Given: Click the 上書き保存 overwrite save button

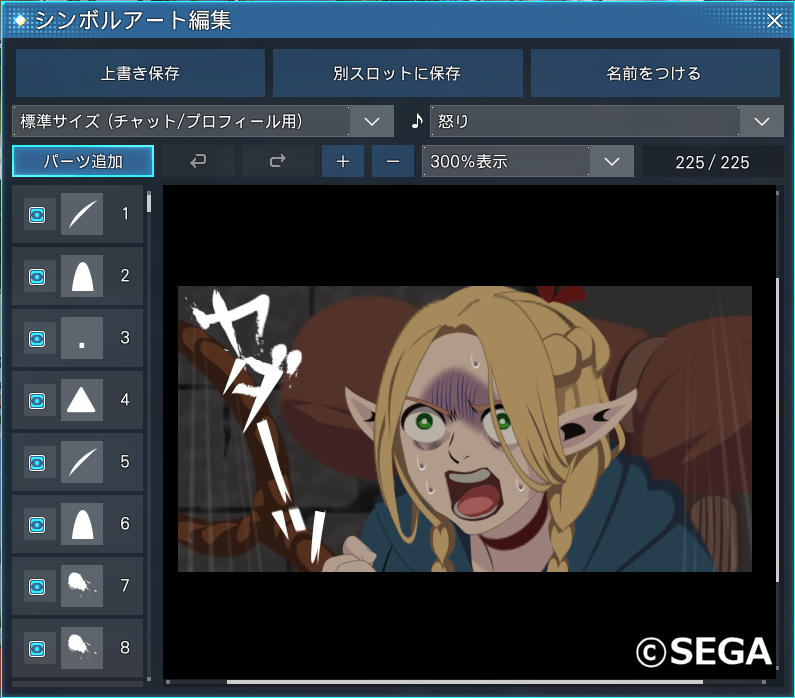Looking at the screenshot, I should coord(140,73).
